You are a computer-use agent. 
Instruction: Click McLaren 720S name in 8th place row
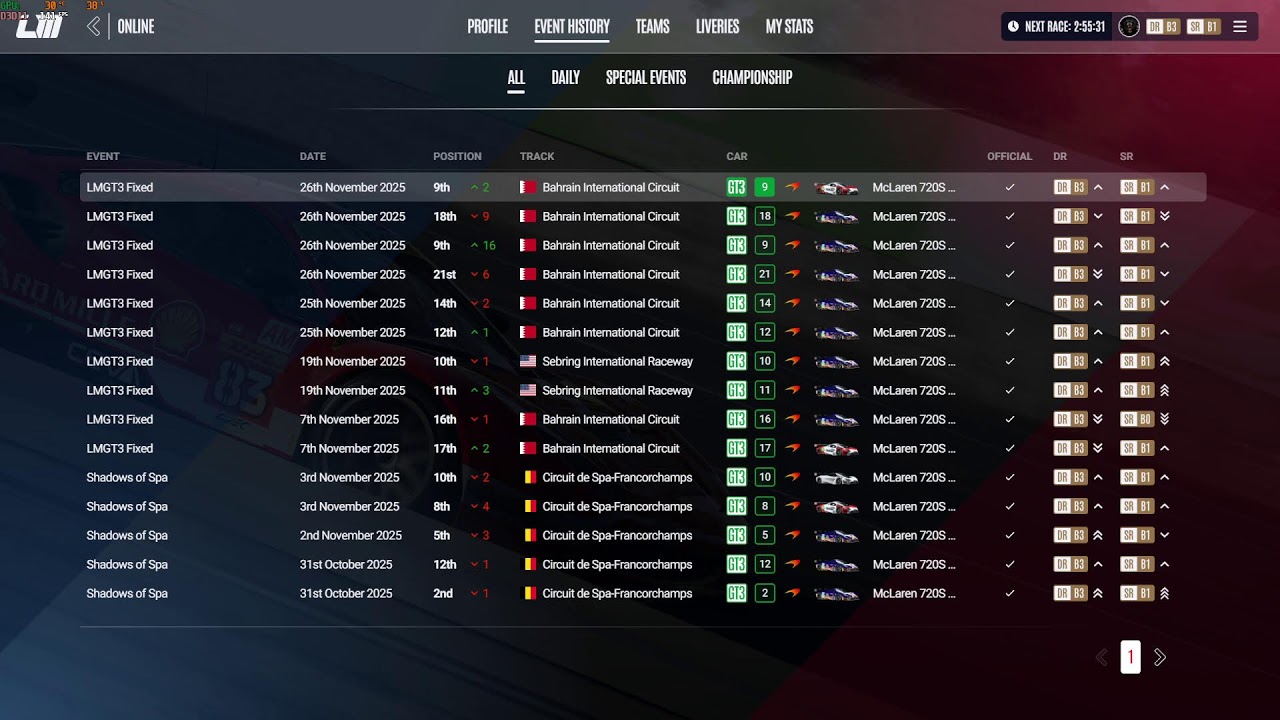click(914, 506)
